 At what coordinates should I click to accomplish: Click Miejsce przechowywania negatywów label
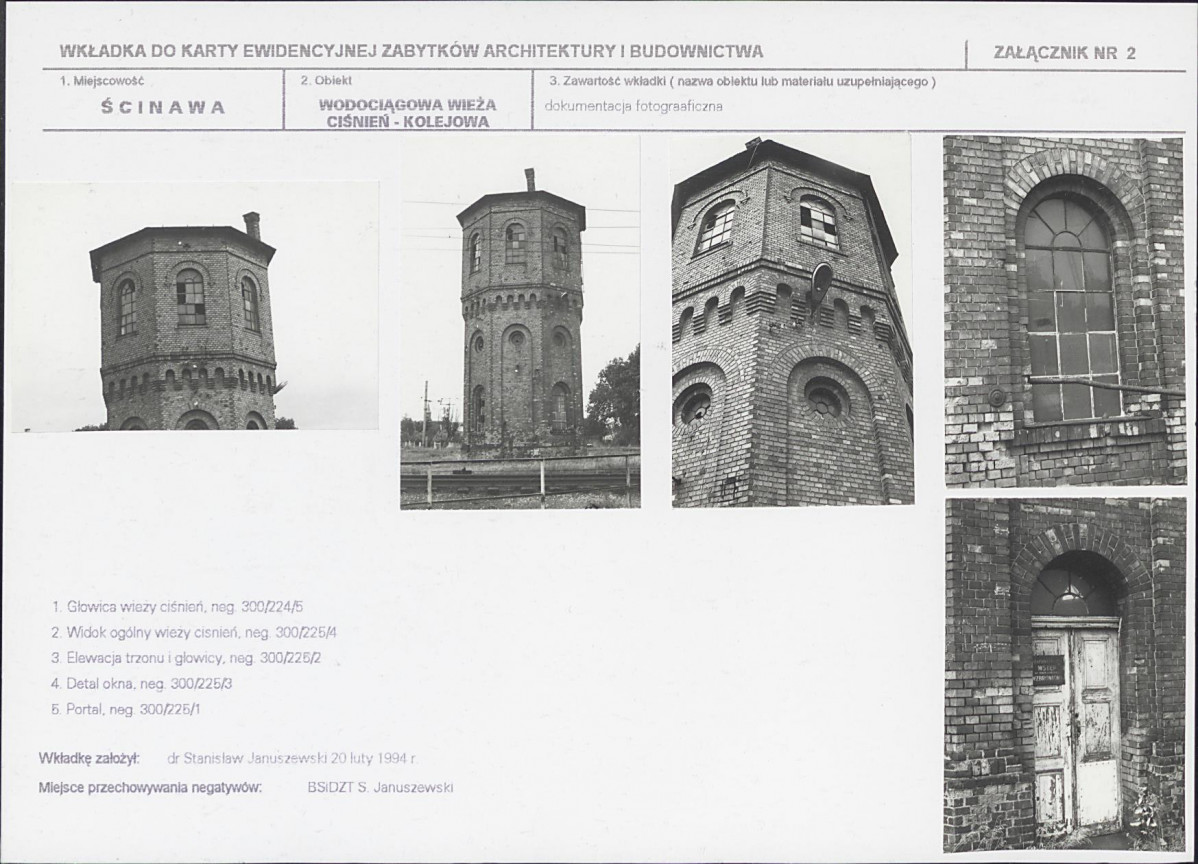150,787
